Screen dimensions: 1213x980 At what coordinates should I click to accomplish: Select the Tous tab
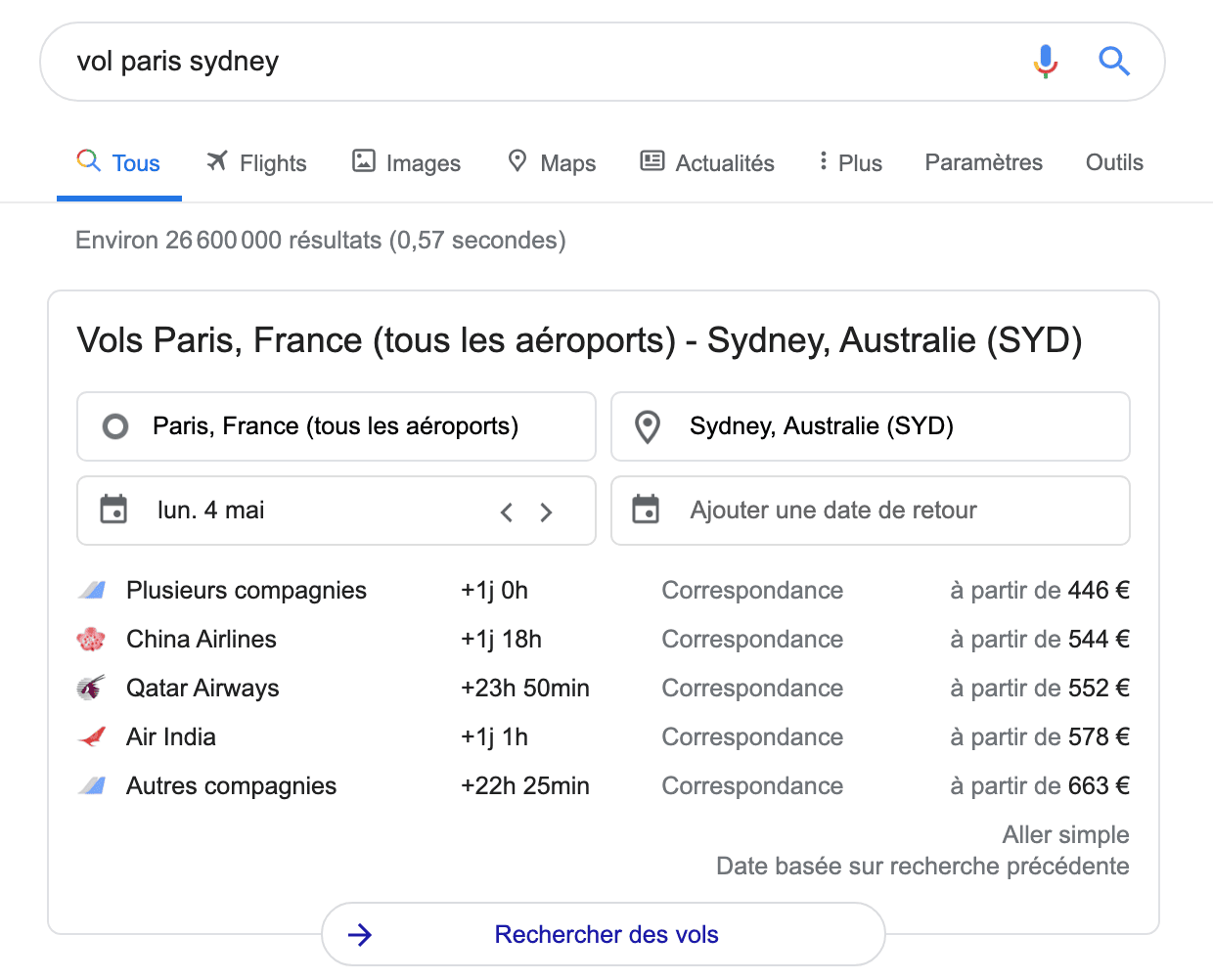pos(119,162)
